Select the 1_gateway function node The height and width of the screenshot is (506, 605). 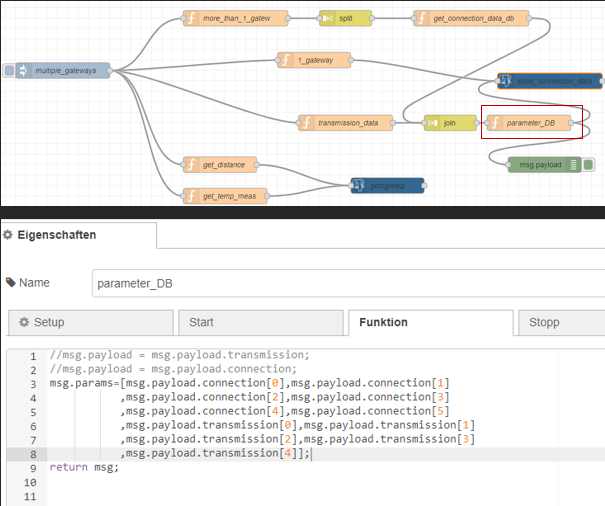pos(314,61)
